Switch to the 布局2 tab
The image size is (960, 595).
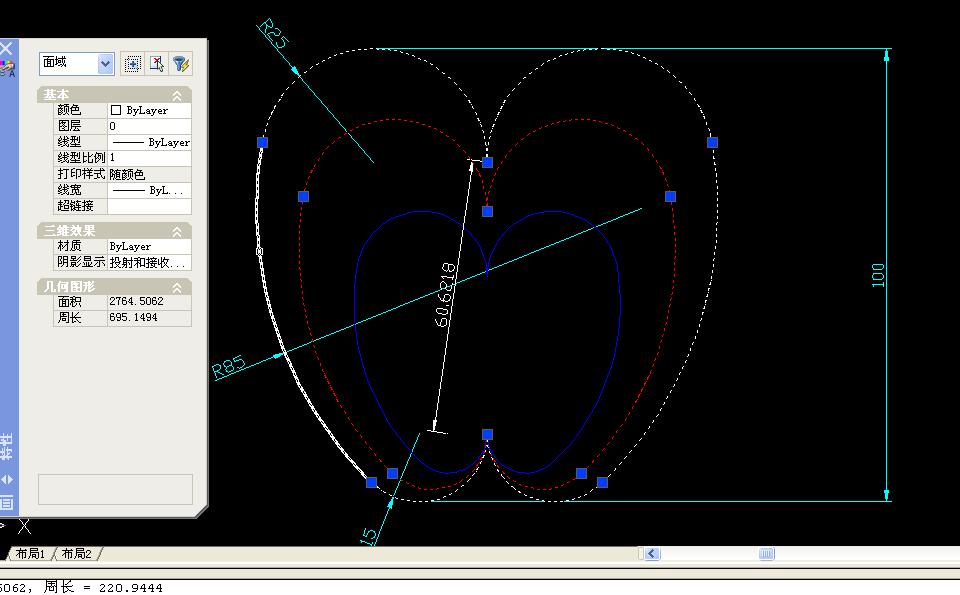click(x=77, y=554)
